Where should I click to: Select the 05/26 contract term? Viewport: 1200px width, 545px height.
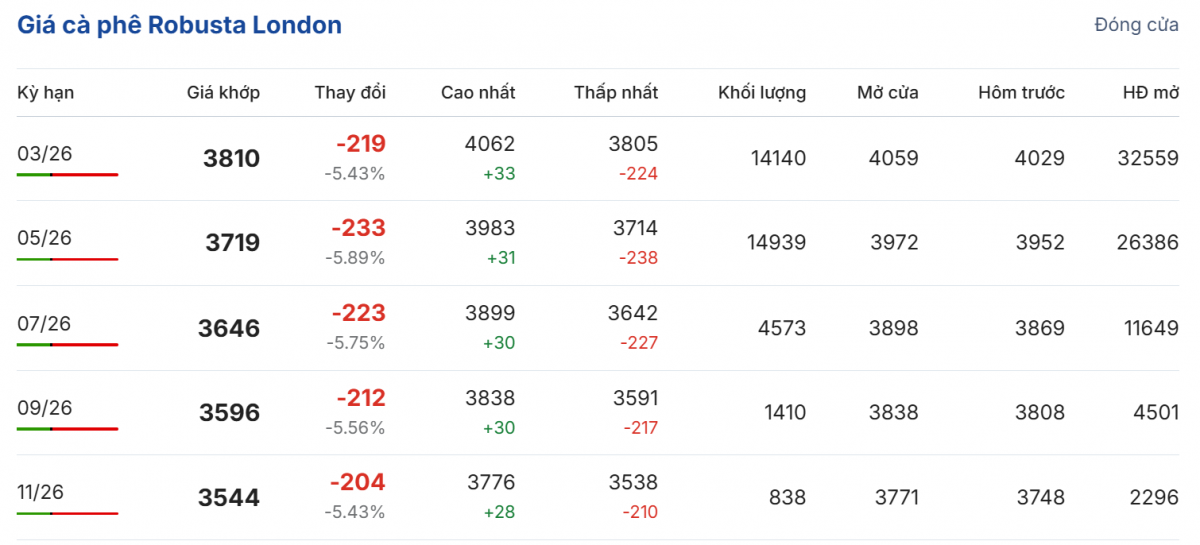click(45, 238)
